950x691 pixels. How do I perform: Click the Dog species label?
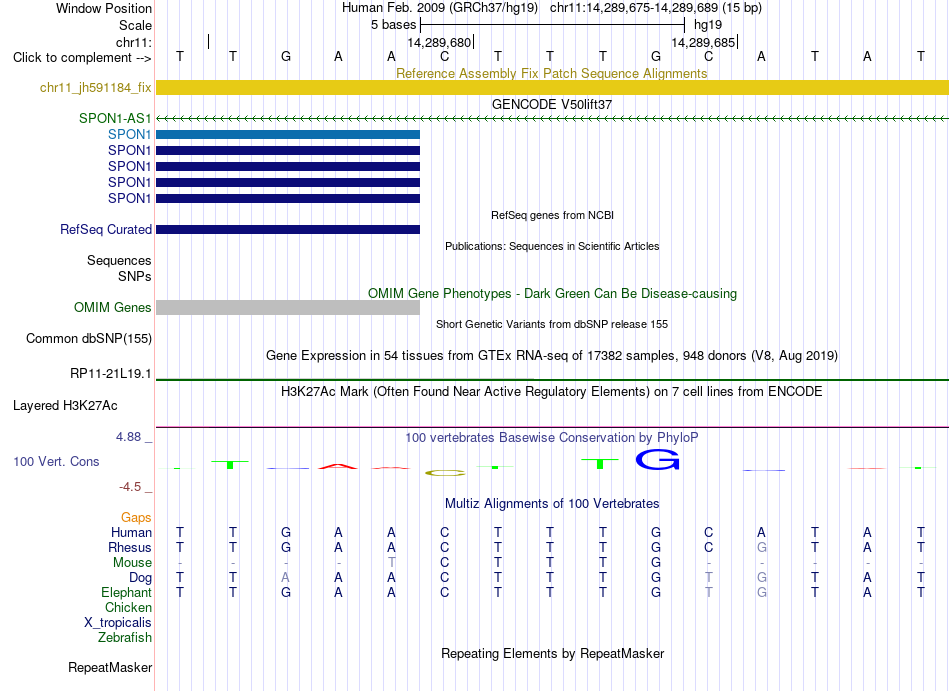pyautogui.click(x=140, y=578)
